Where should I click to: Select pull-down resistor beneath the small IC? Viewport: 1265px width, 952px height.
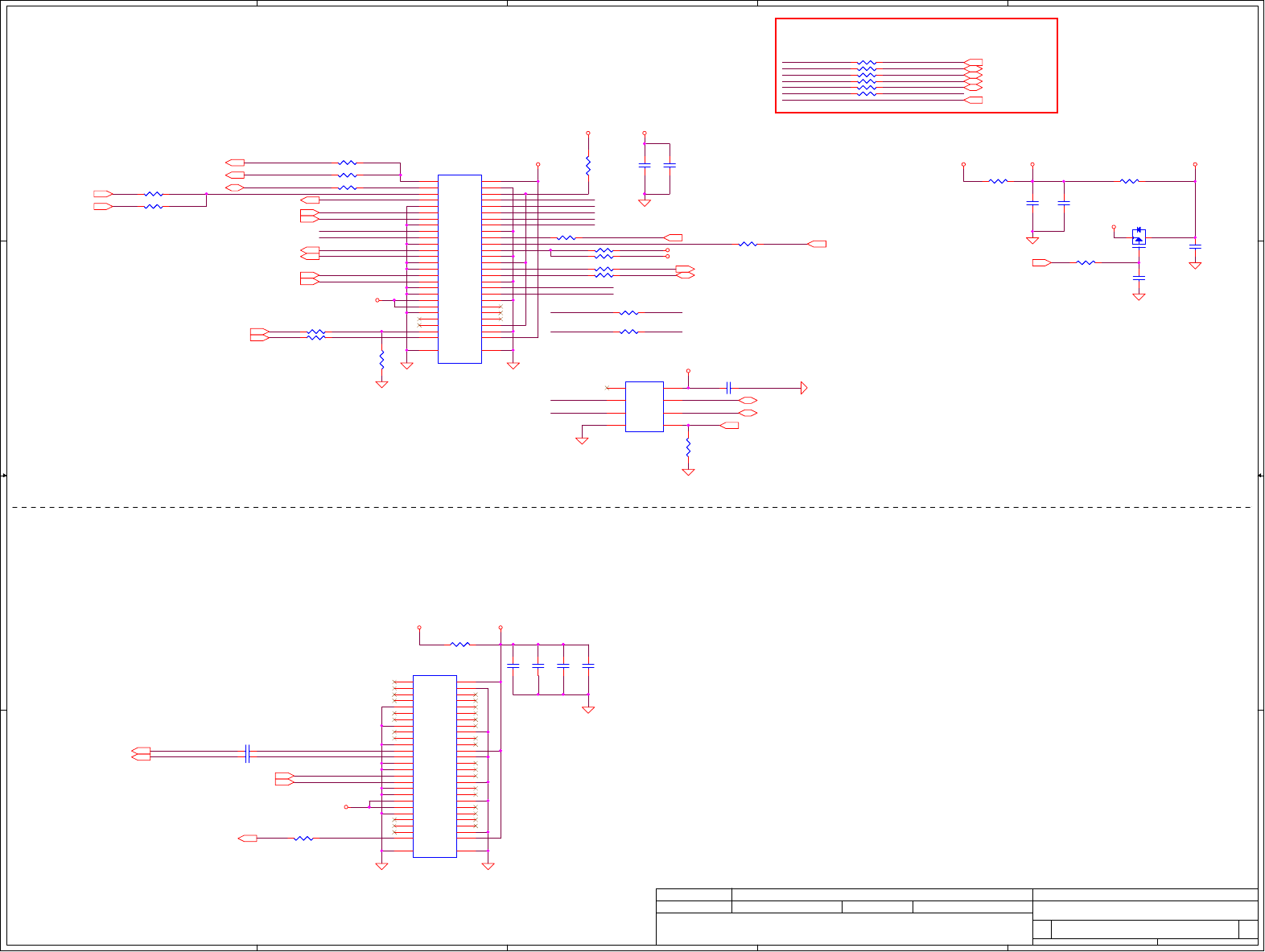coord(688,448)
